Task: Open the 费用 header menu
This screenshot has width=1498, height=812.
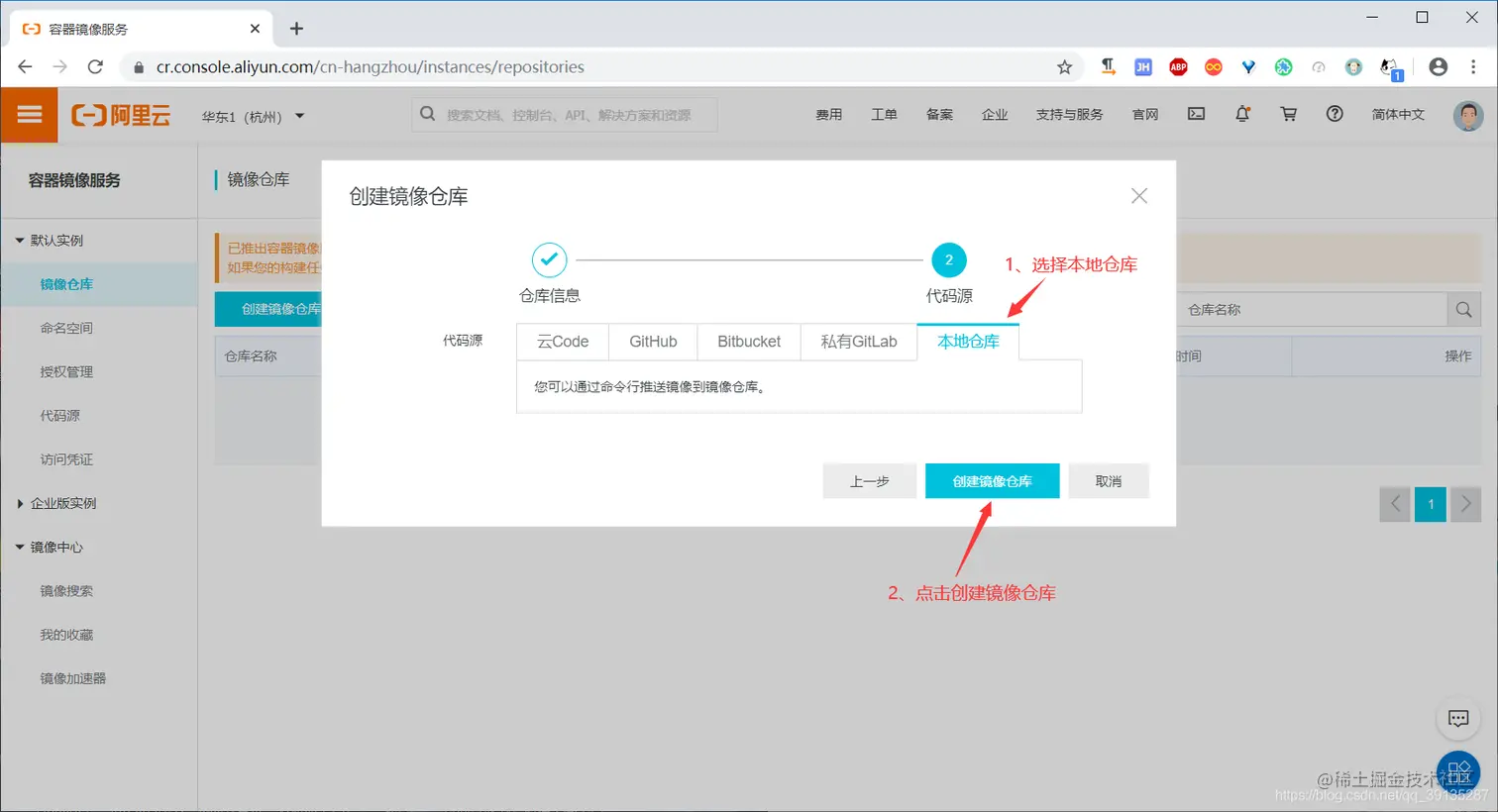Action: coord(829,115)
